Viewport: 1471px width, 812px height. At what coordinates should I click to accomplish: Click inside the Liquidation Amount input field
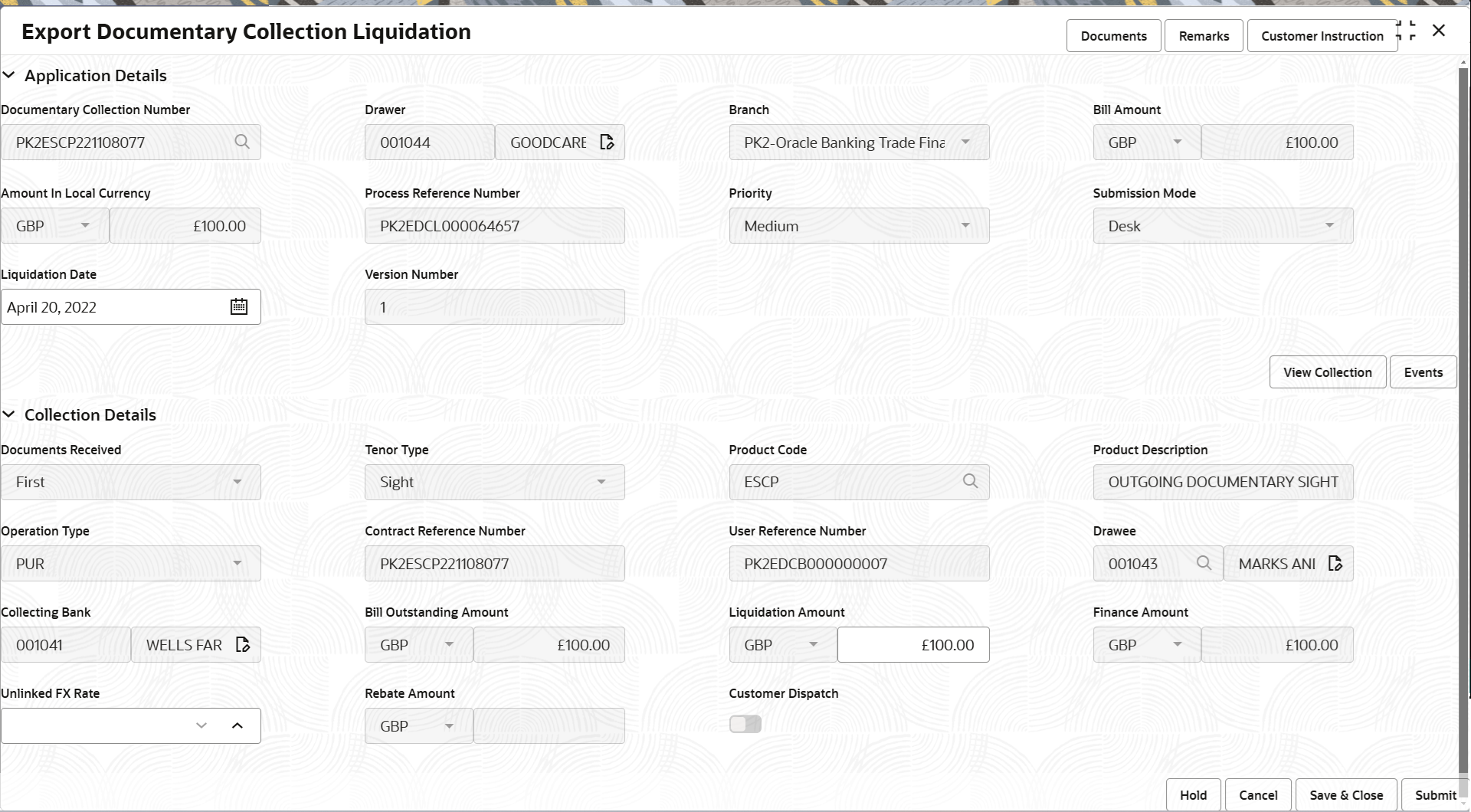[x=912, y=644]
